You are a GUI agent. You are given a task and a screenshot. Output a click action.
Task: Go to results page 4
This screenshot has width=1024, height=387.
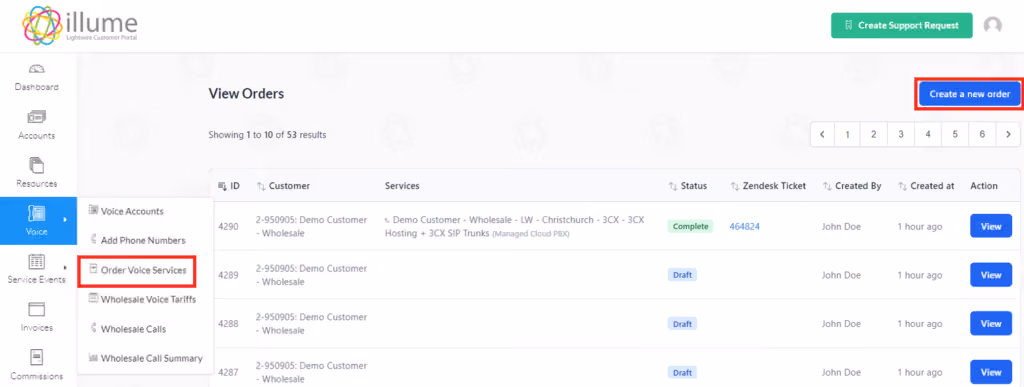[x=927, y=134]
